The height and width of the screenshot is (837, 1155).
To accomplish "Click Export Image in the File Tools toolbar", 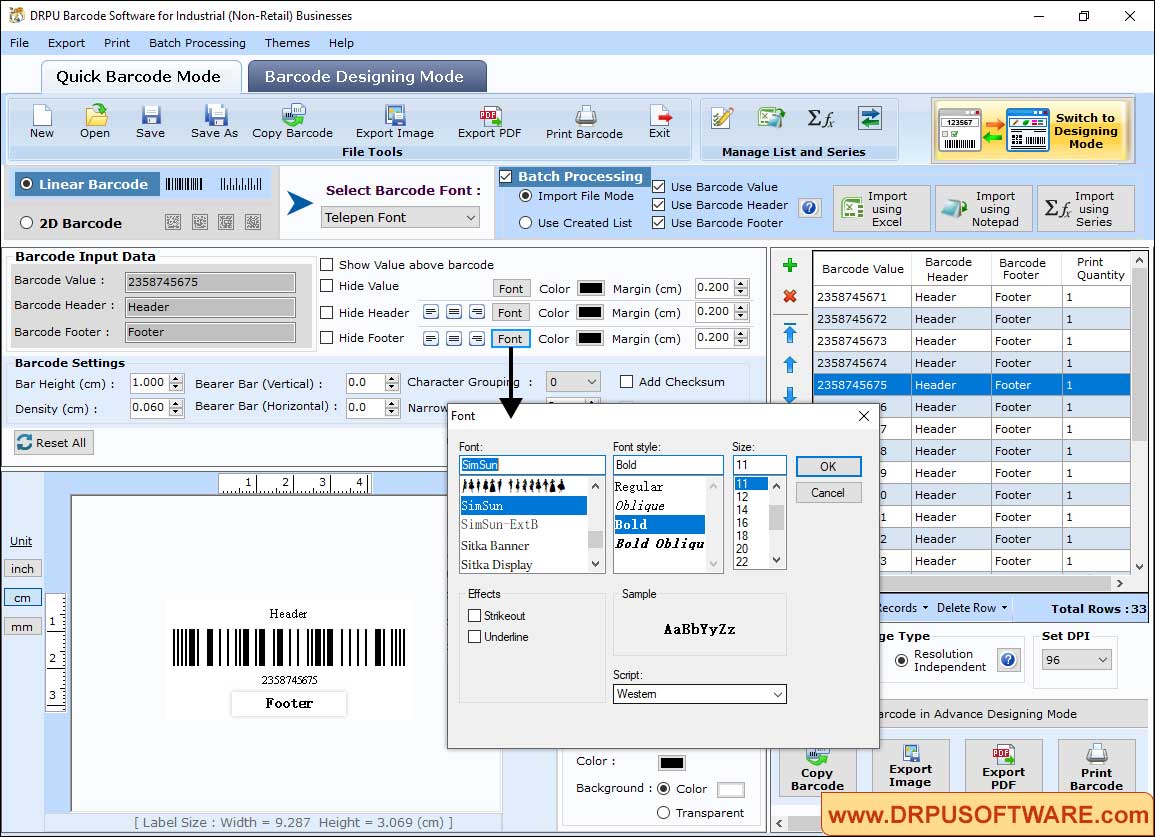I will point(395,121).
